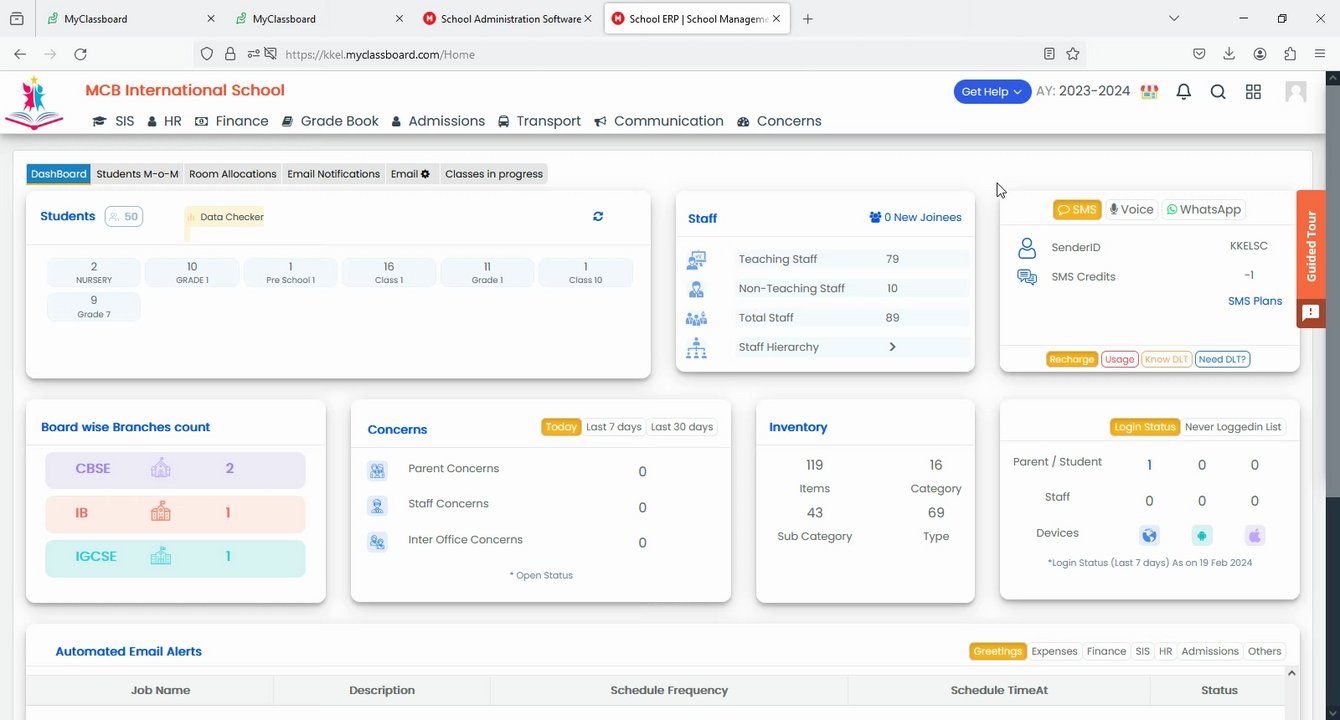
Task: Click the MCB school logo
Action: (x=33, y=103)
